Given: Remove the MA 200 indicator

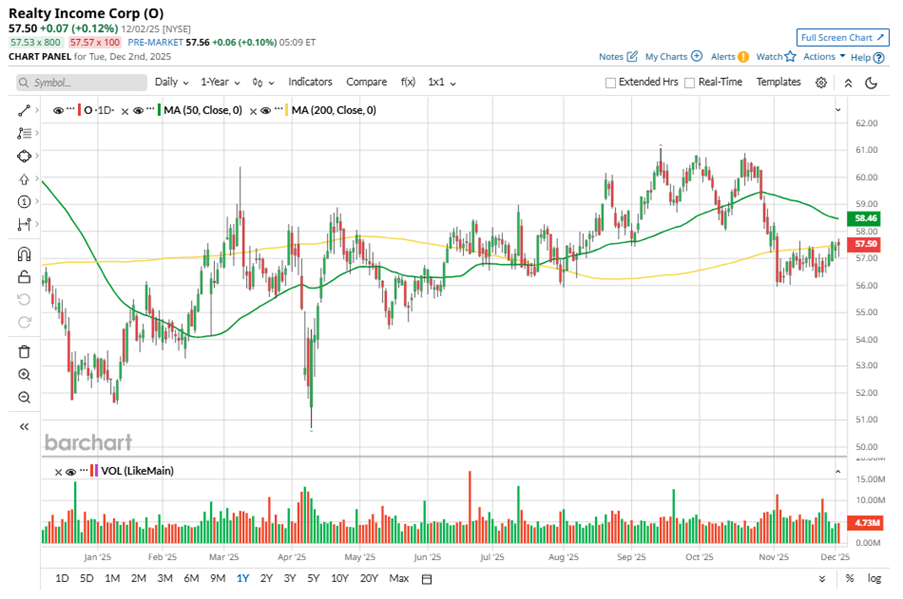Looking at the screenshot, I should pyautogui.click(x=253, y=111).
